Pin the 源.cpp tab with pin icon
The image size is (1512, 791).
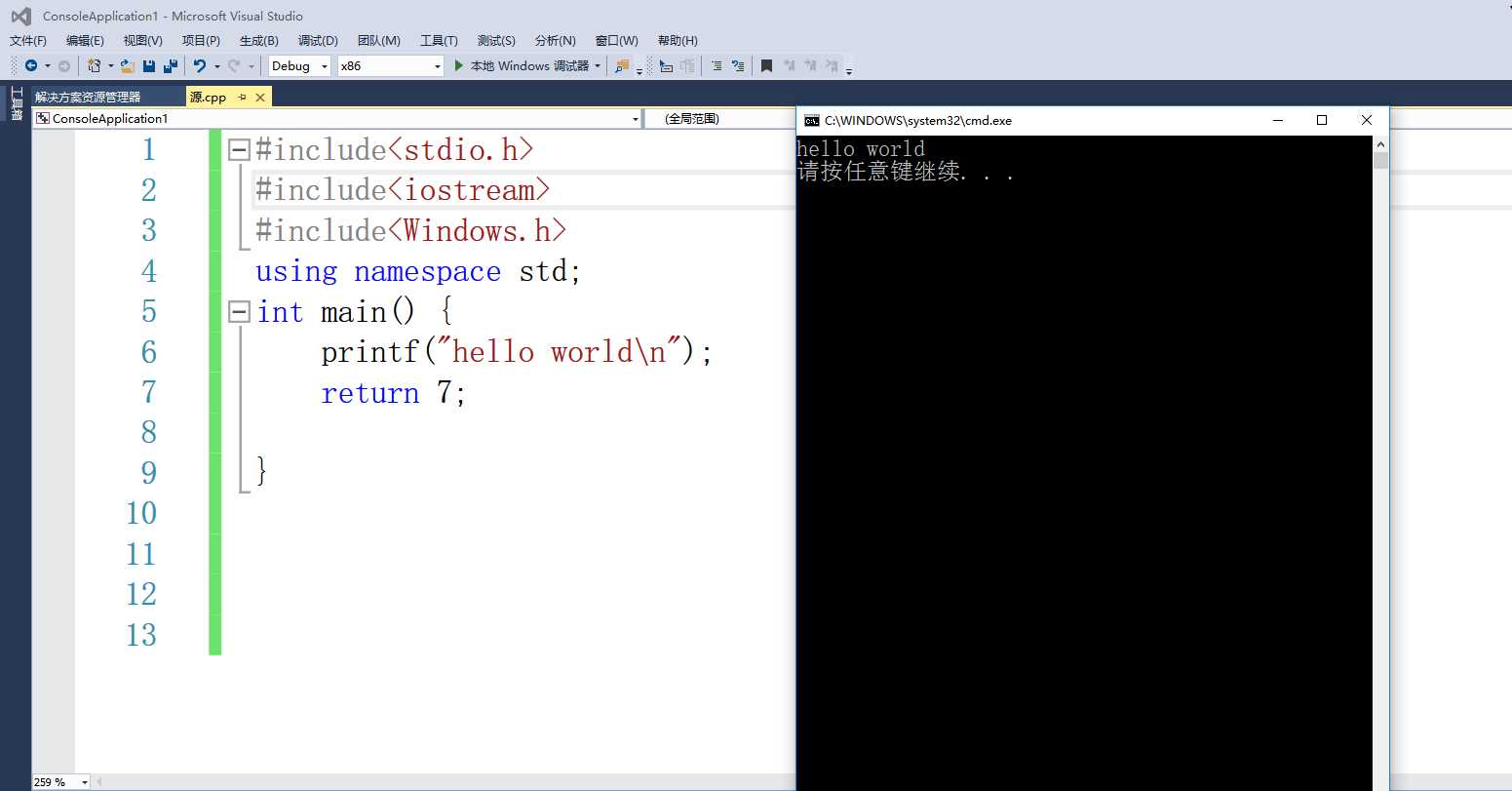pos(243,97)
